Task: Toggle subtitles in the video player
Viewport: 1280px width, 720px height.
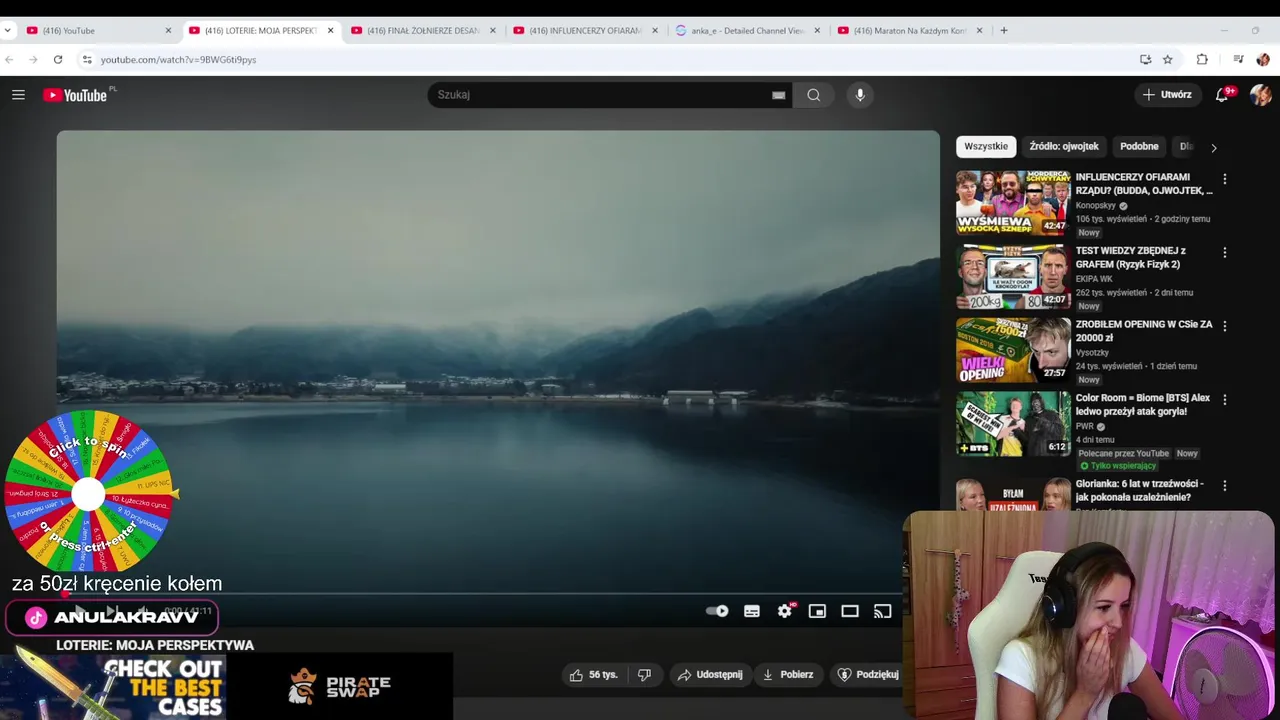Action: pos(752,611)
